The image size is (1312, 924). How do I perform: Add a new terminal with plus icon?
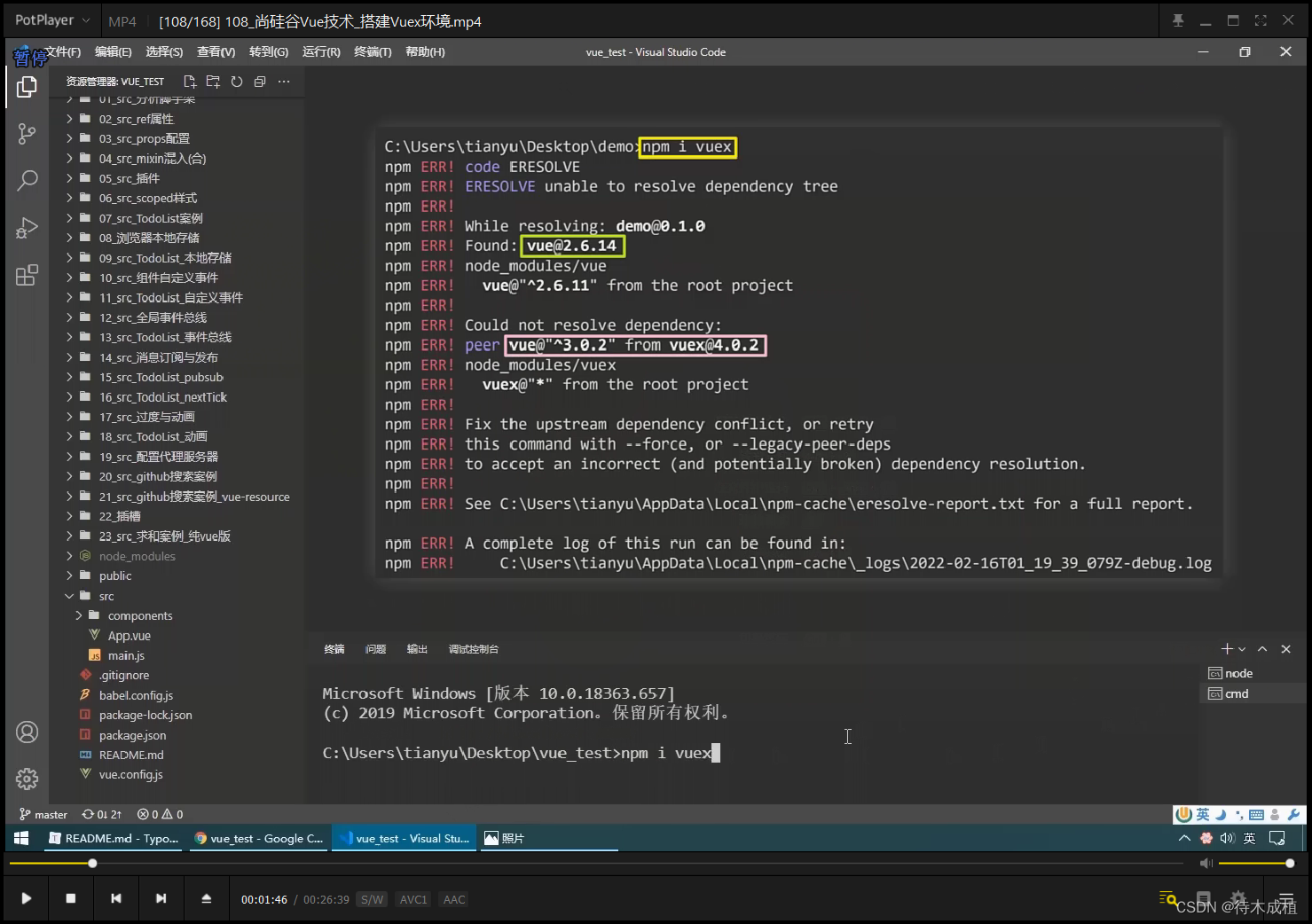(1227, 649)
